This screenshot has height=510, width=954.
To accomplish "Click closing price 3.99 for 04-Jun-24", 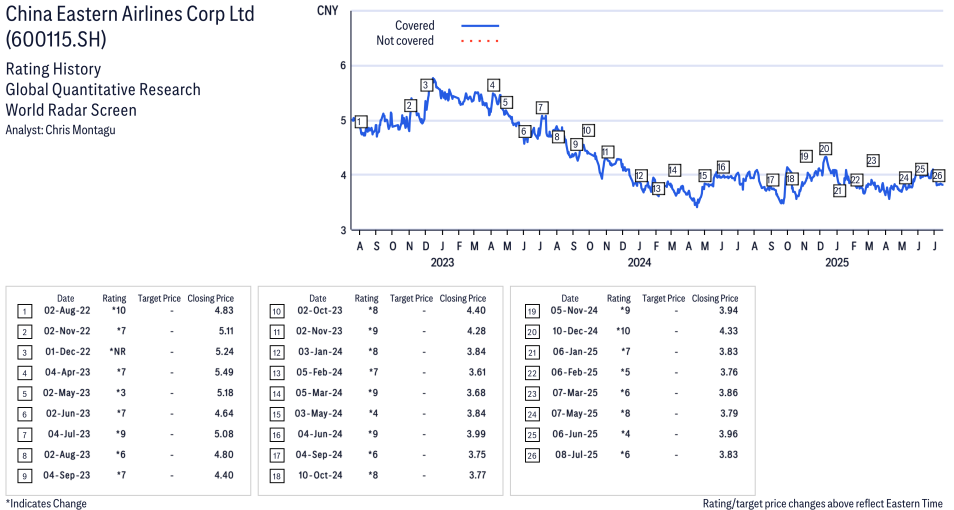I will (476, 435).
